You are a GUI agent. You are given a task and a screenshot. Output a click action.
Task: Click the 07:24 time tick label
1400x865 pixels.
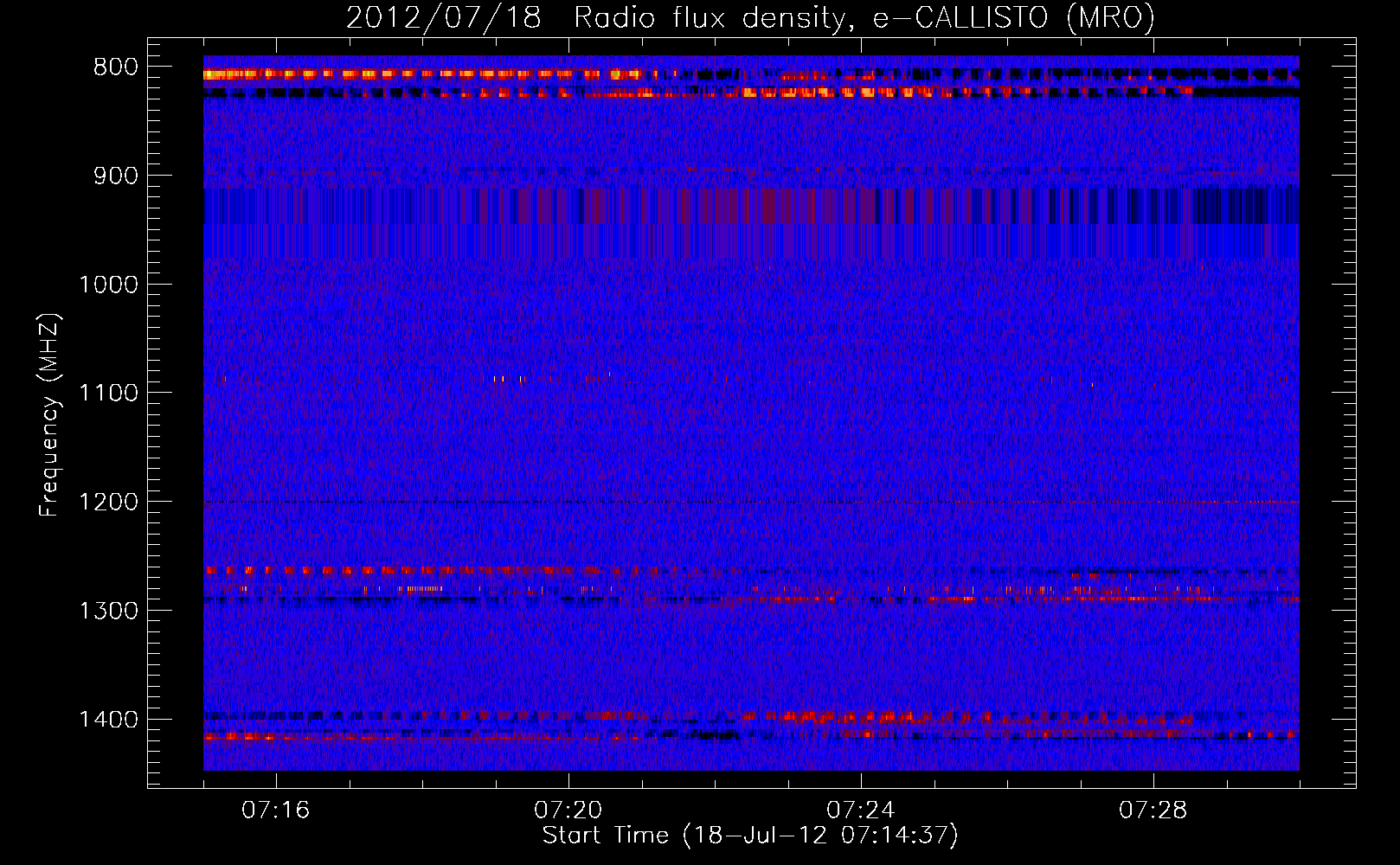[860, 811]
